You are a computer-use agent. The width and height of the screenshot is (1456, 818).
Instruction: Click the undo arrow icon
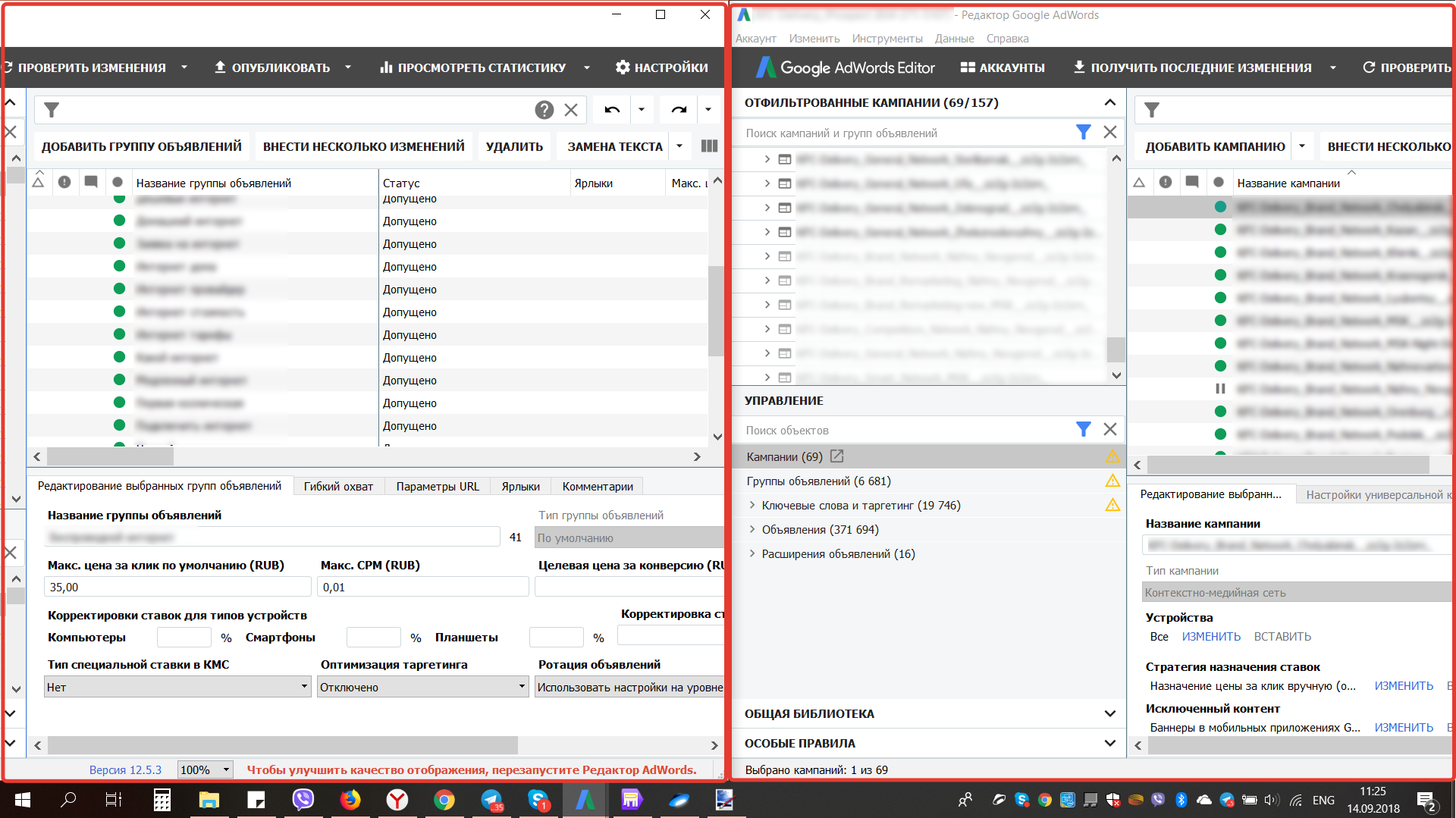pos(612,110)
